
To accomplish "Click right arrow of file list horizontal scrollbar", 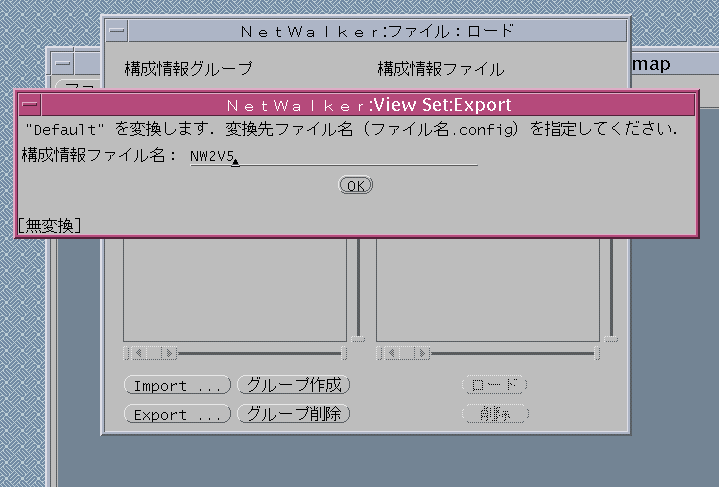I will [421, 353].
